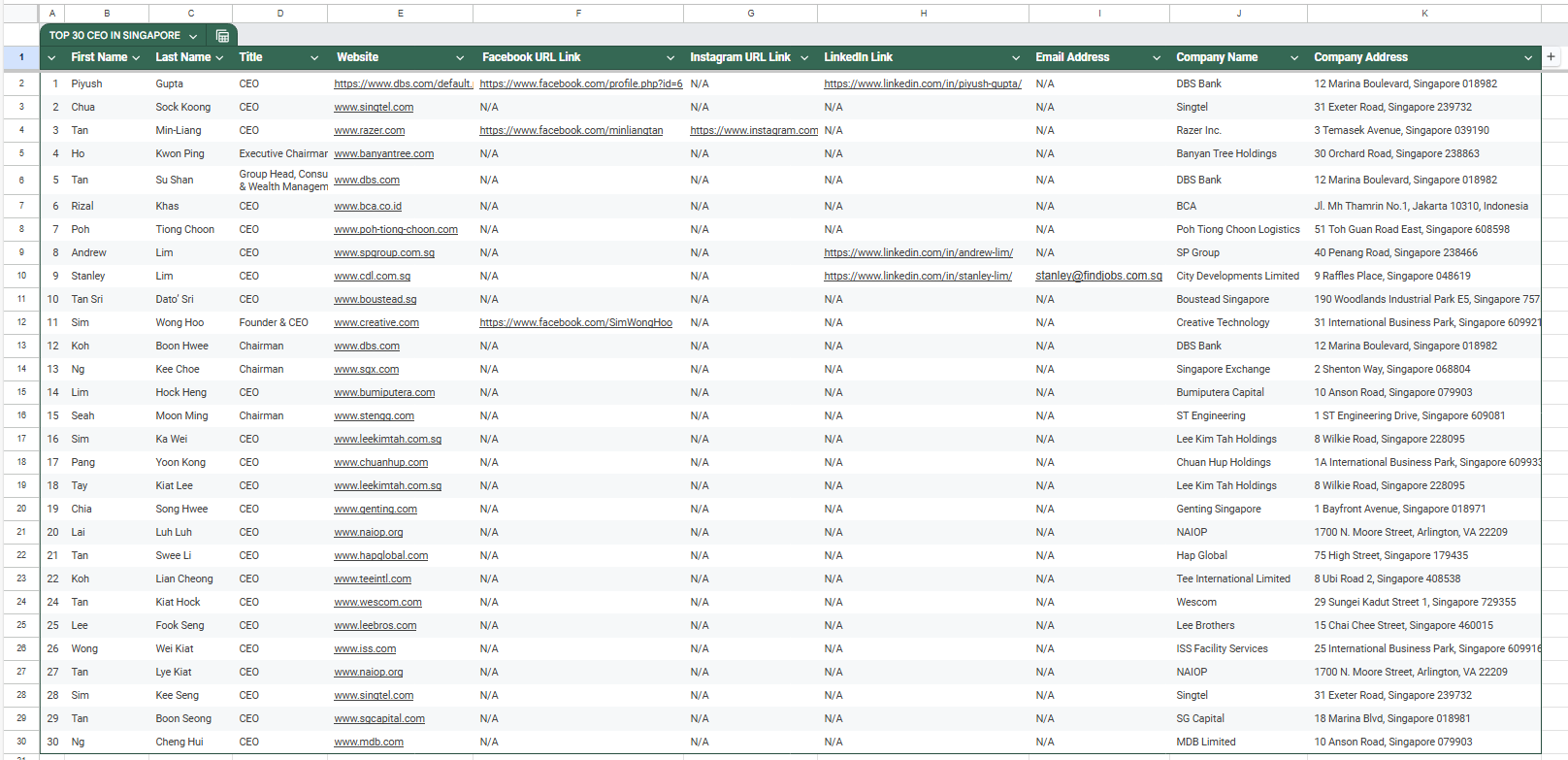Open the www.spgroup.com.sg link
Screen dimensions: 1568x760
384,253
